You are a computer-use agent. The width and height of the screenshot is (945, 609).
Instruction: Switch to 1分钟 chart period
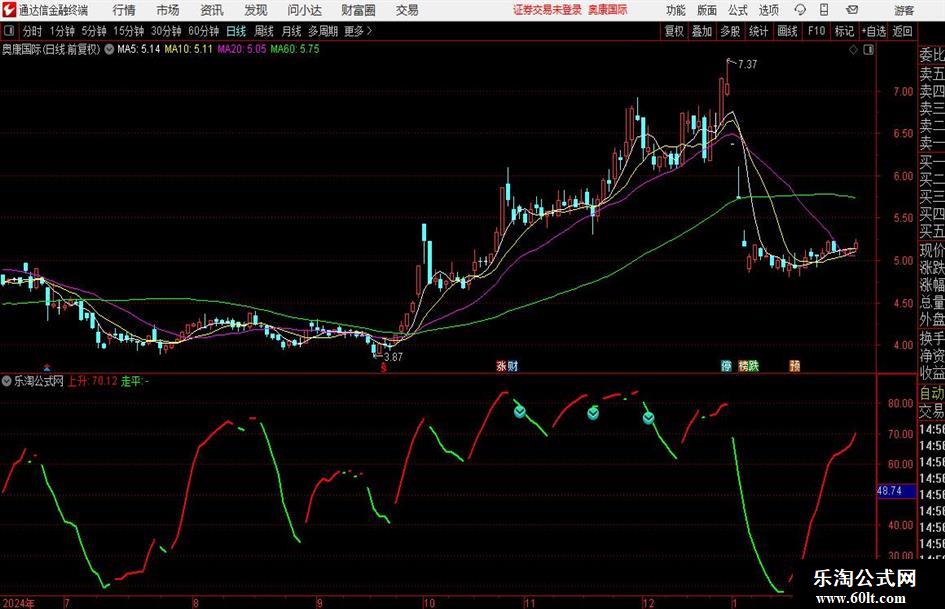click(x=62, y=31)
